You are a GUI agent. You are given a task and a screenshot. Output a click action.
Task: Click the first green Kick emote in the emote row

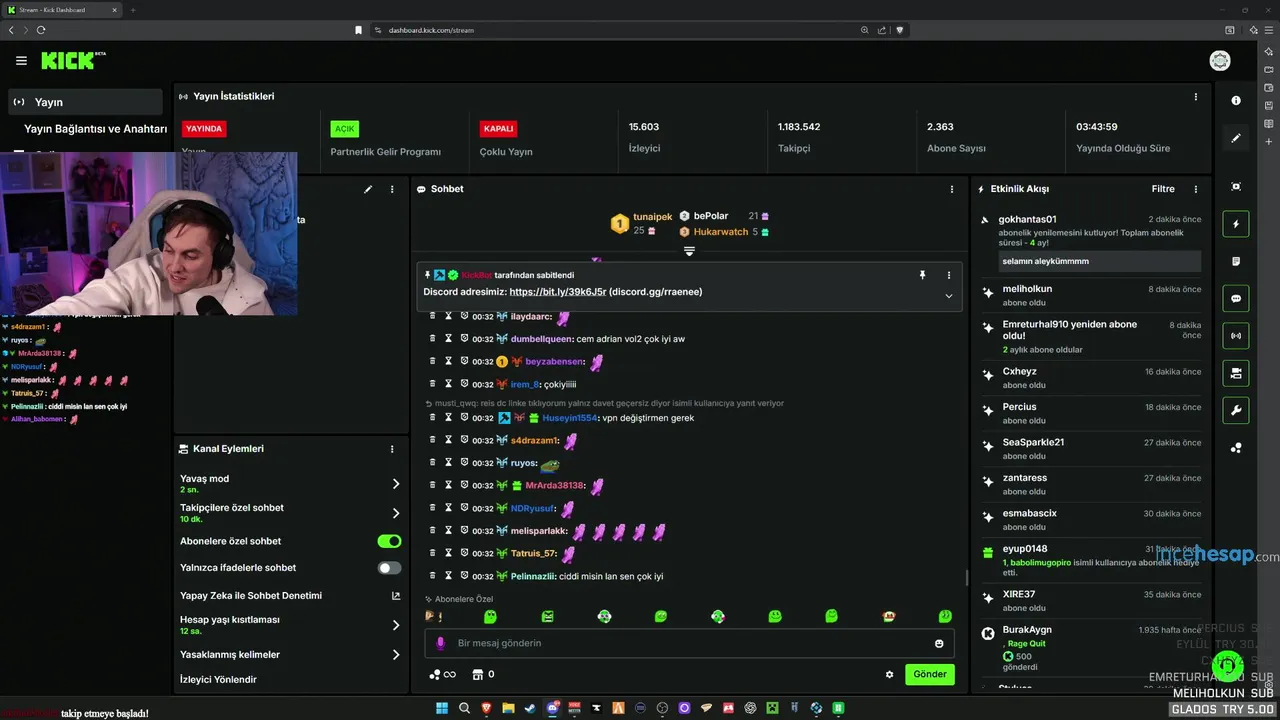490,617
